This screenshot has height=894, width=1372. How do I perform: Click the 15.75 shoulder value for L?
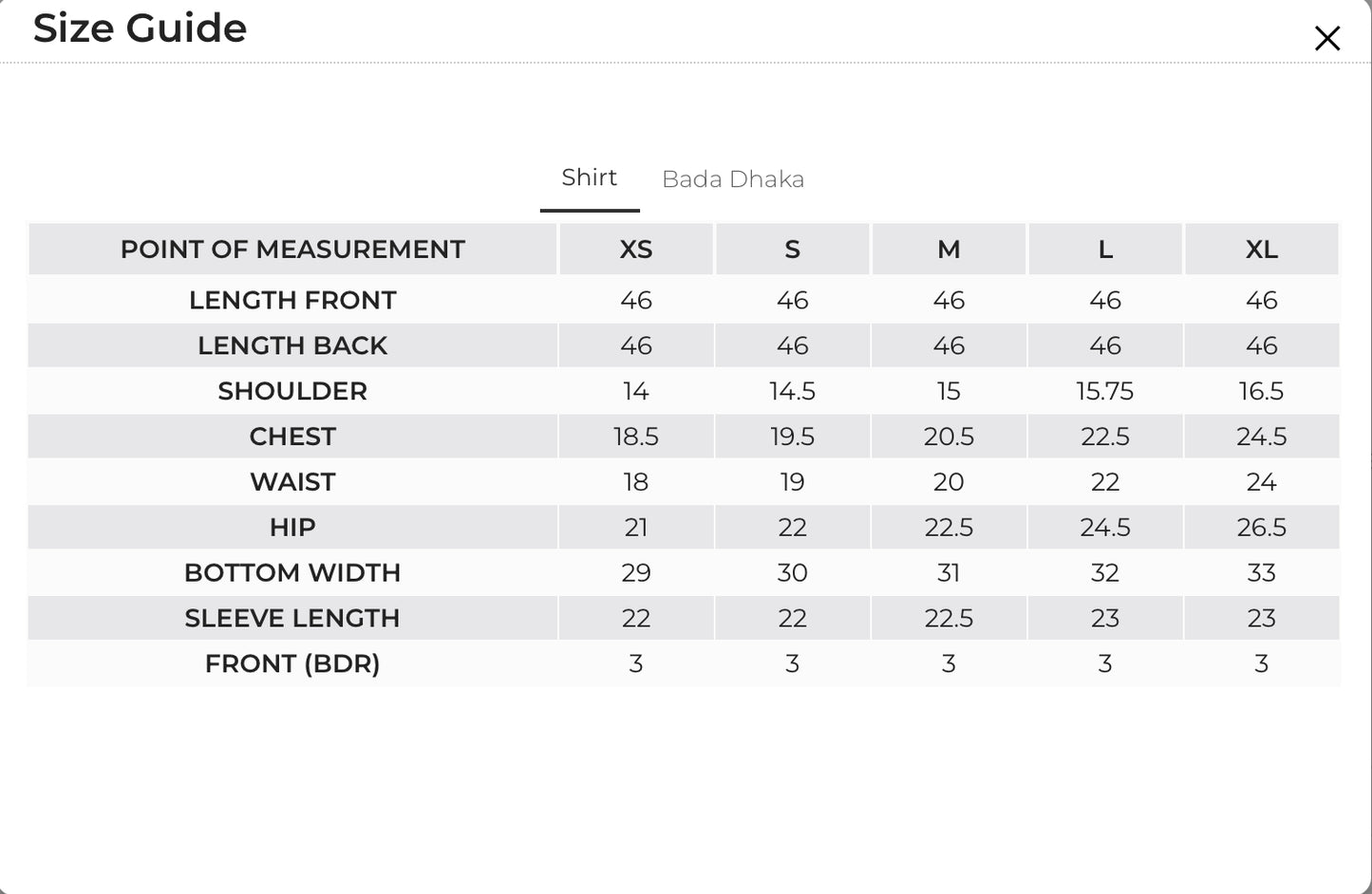tap(1105, 391)
